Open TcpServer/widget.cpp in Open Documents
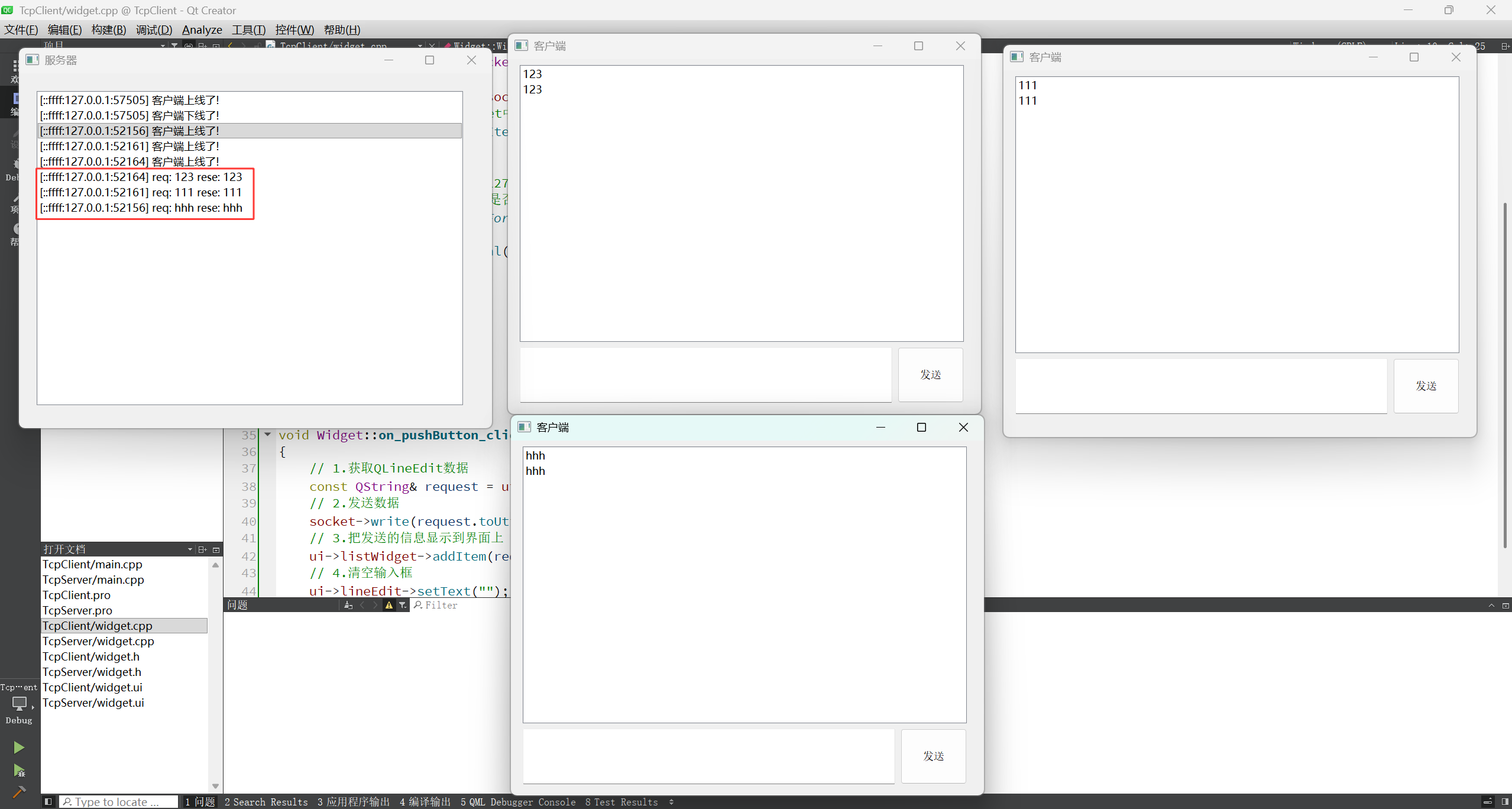 pos(98,641)
